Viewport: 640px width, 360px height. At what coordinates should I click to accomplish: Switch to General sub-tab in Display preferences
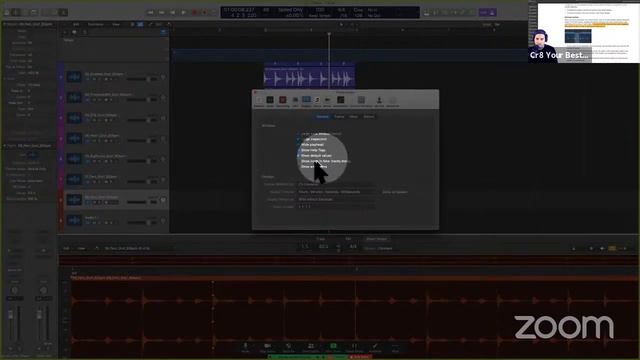point(322,117)
